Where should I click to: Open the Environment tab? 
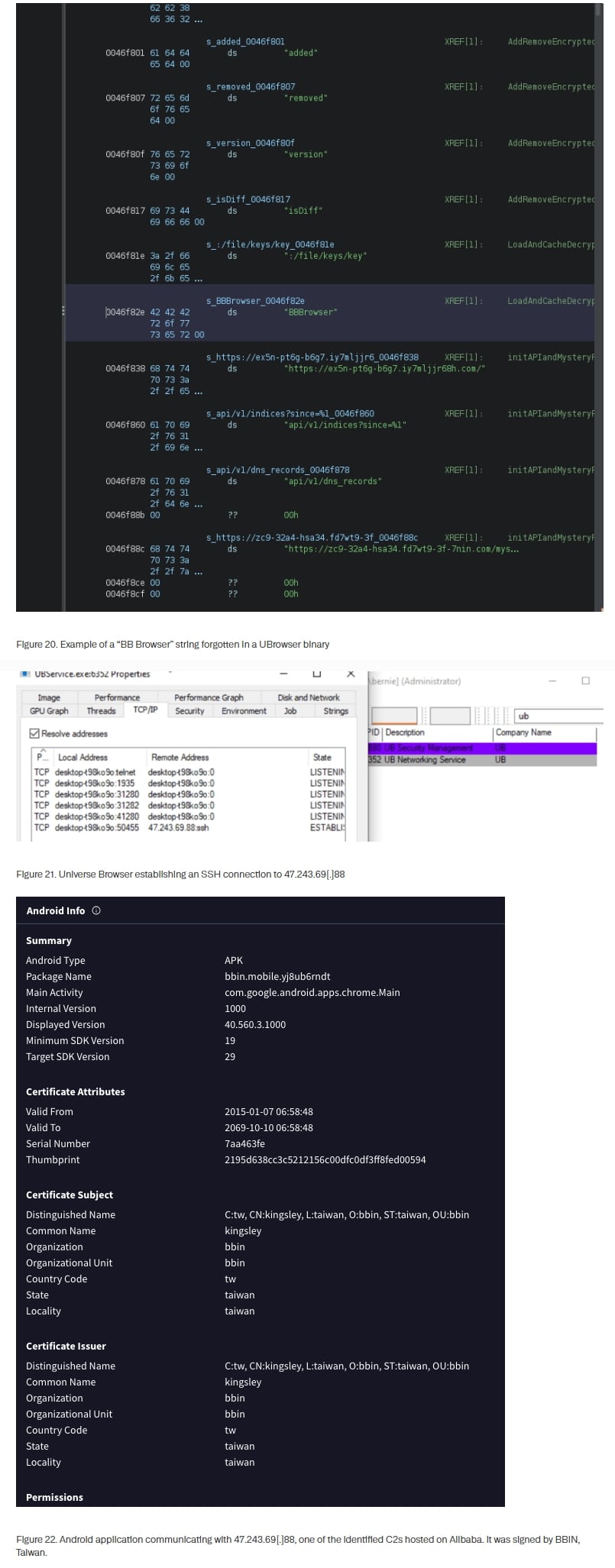point(244,711)
